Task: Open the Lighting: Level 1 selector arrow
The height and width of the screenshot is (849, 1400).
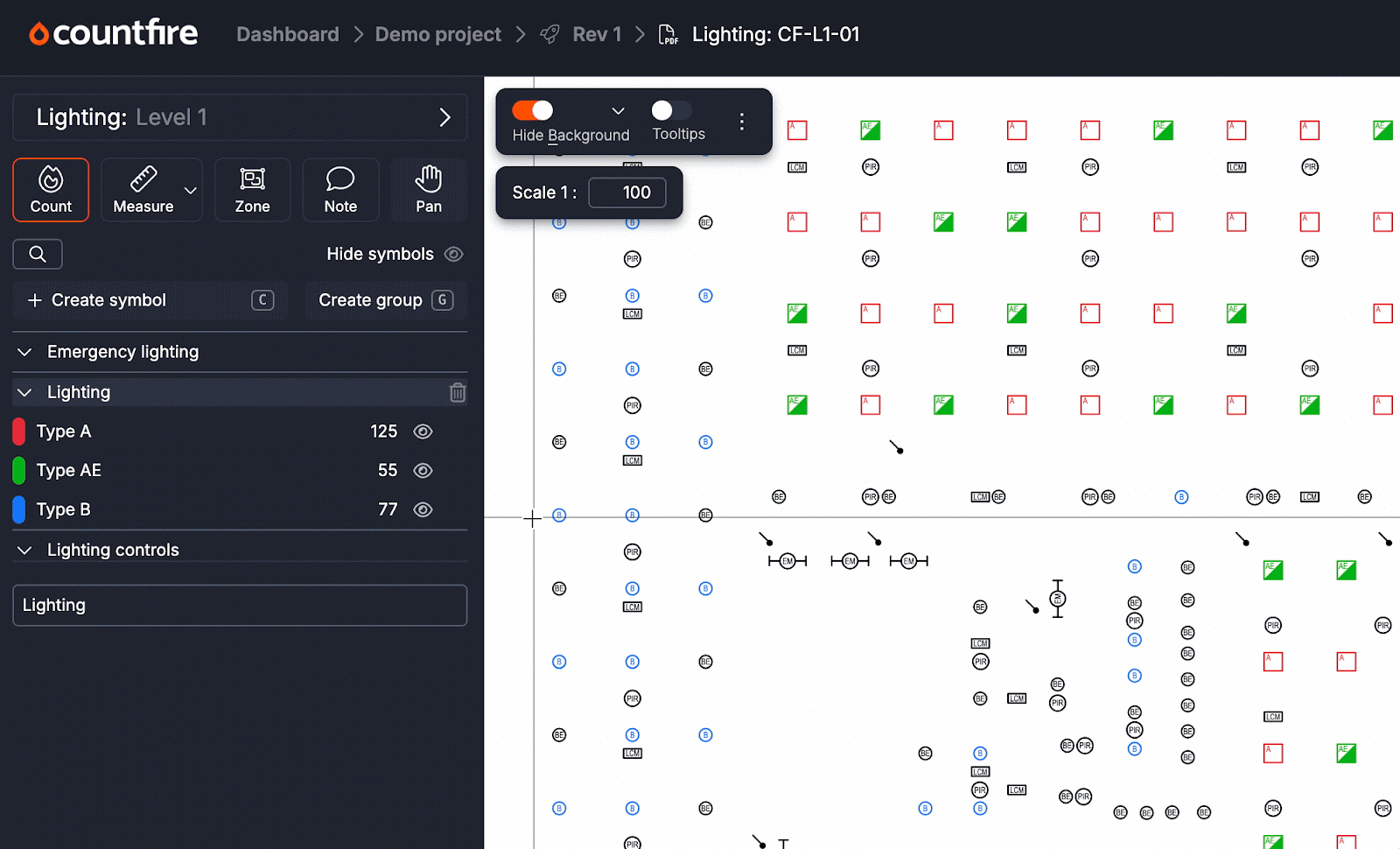Action: tap(444, 117)
